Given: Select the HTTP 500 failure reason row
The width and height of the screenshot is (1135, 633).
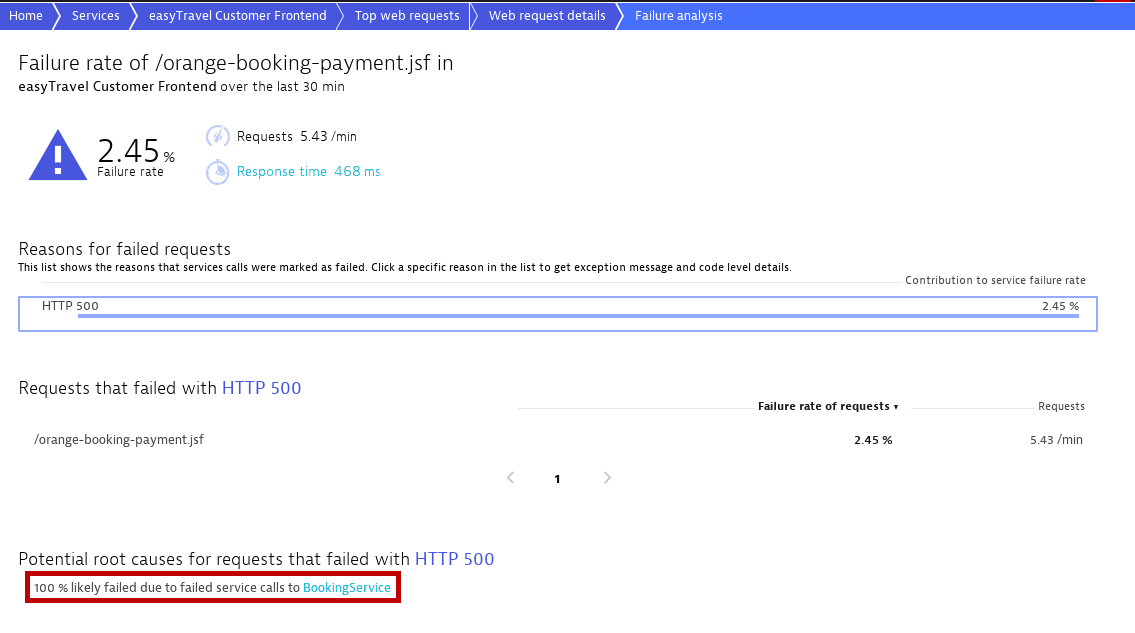Looking at the screenshot, I should (558, 314).
